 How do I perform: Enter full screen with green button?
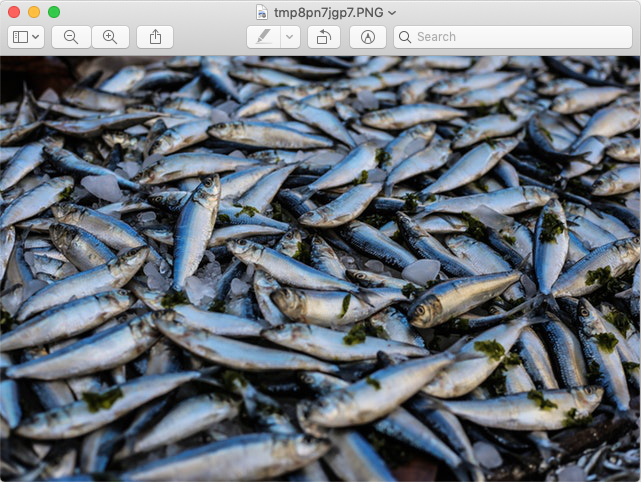tap(54, 12)
